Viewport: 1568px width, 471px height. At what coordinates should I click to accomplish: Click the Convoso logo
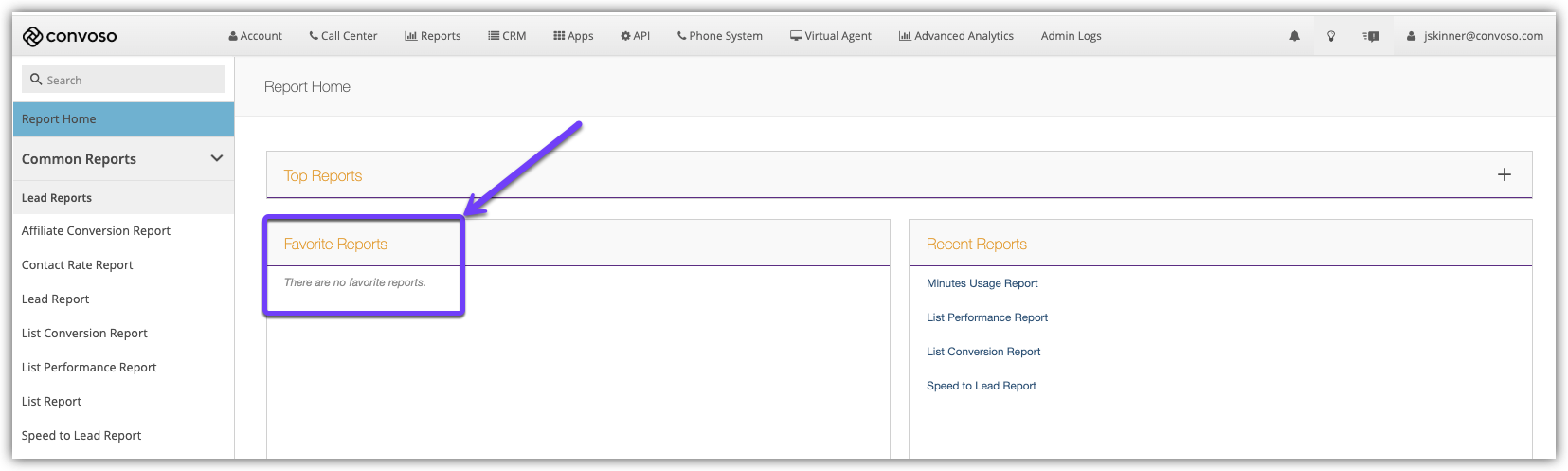69,36
